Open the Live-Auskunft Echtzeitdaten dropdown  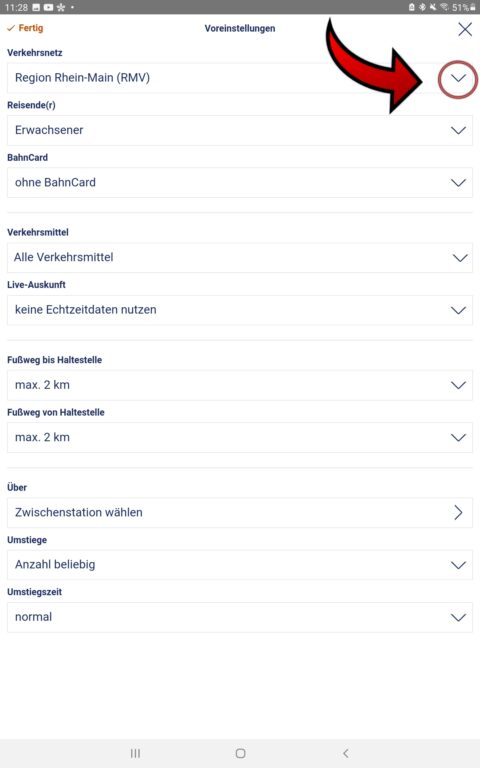240,310
